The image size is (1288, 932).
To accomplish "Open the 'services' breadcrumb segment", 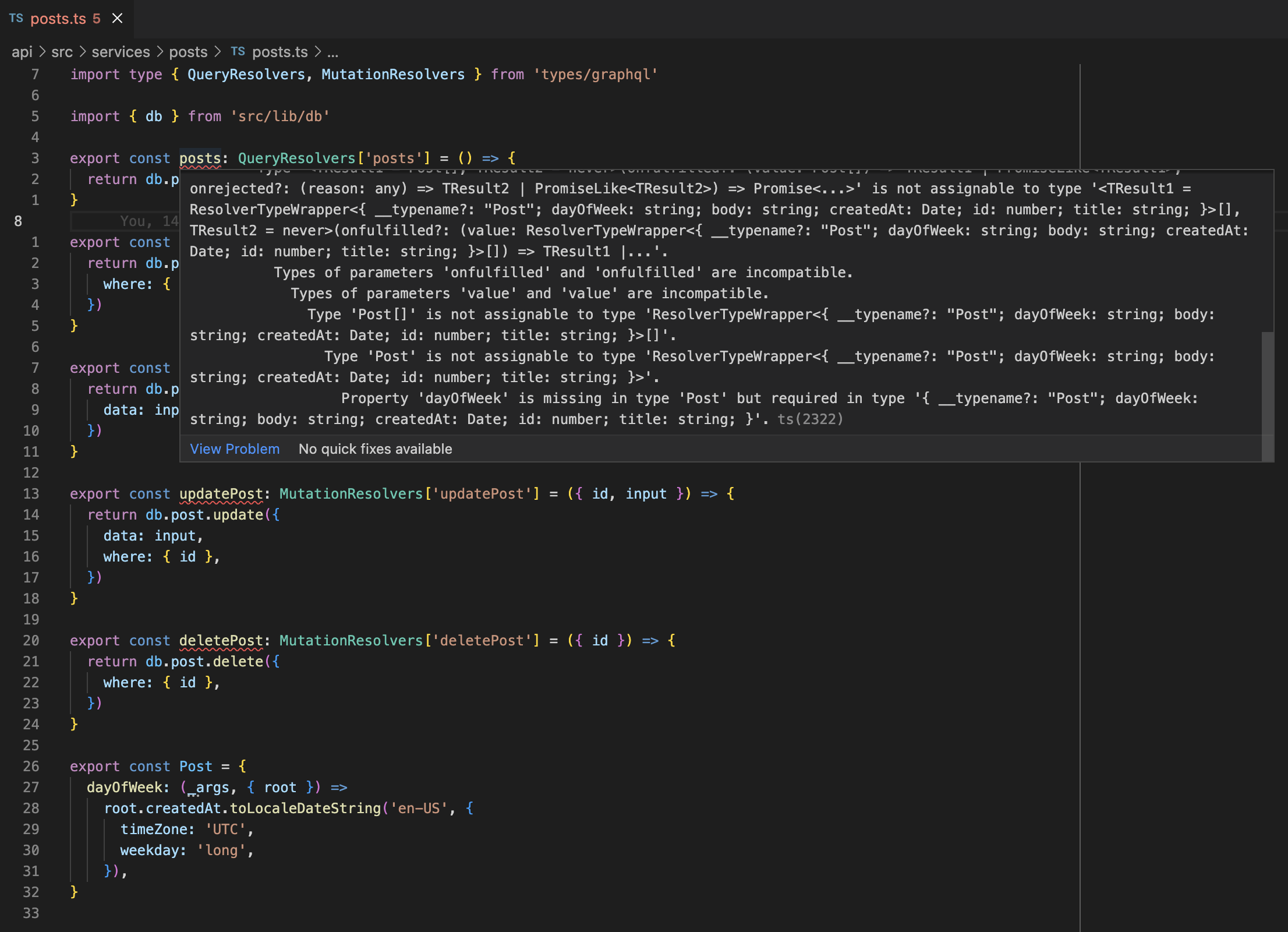I will coord(121,52).
